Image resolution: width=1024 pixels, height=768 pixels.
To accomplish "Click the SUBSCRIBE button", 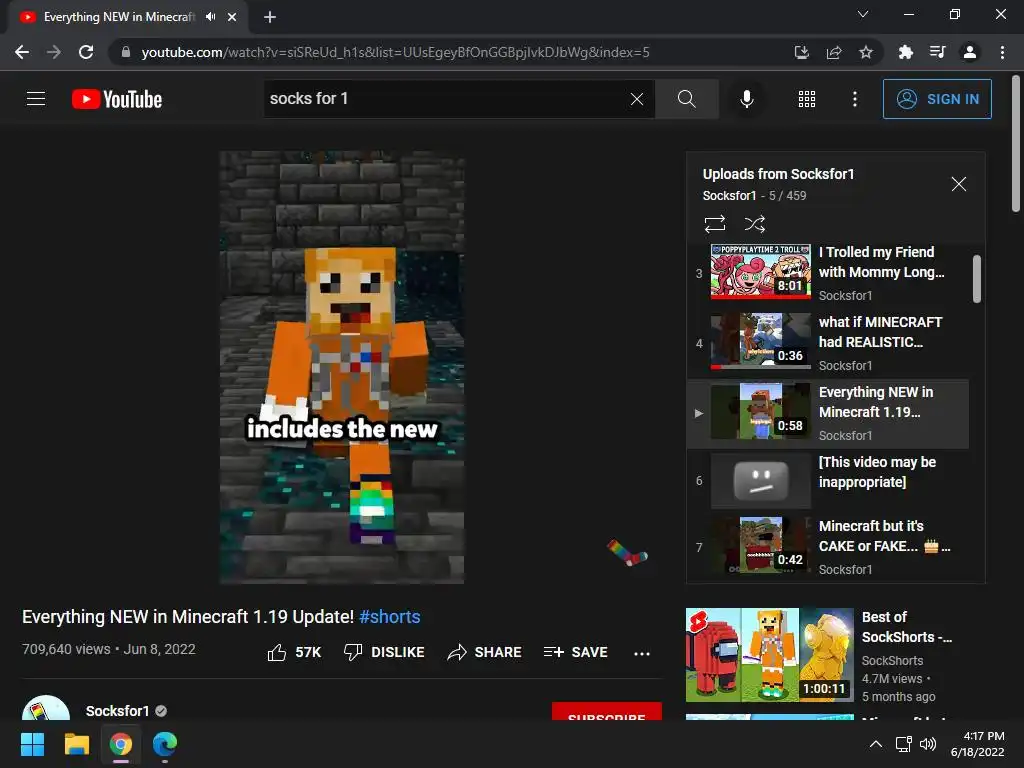I will (x=607, y=712).
